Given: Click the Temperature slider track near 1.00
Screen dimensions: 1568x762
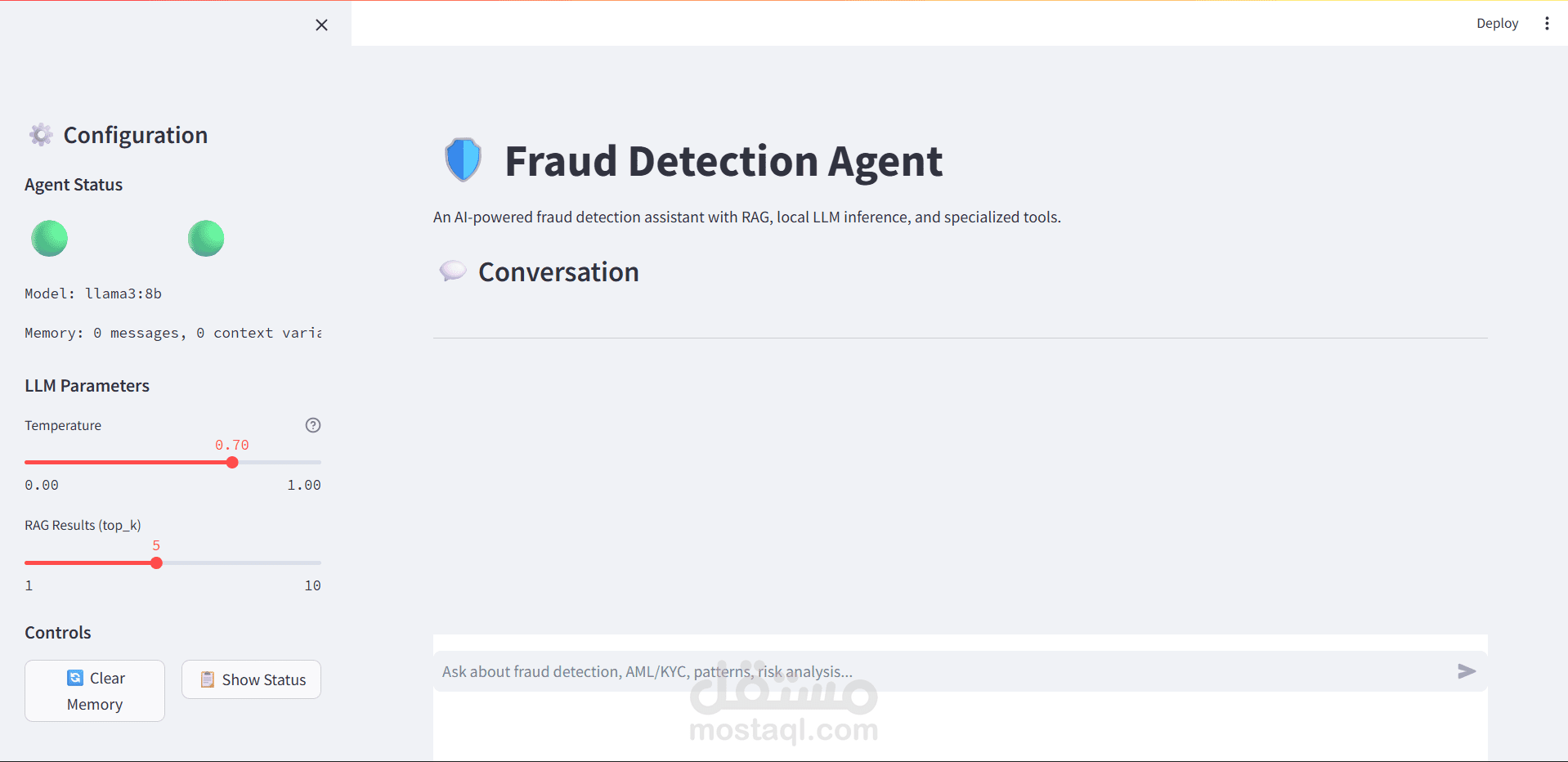Looking at the screenshot, I should coord(316,463).
